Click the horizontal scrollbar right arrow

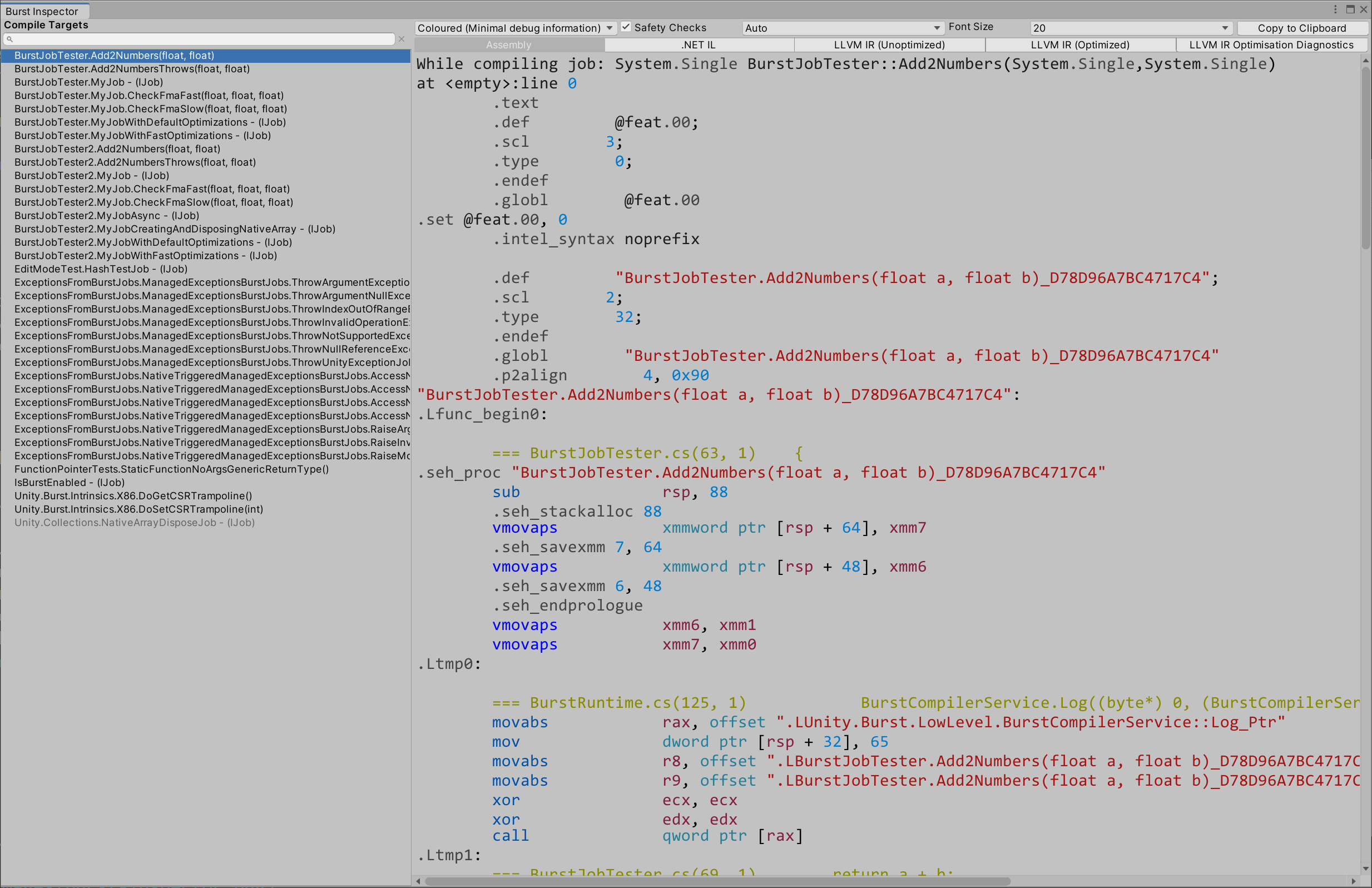tap(1354, 881)
